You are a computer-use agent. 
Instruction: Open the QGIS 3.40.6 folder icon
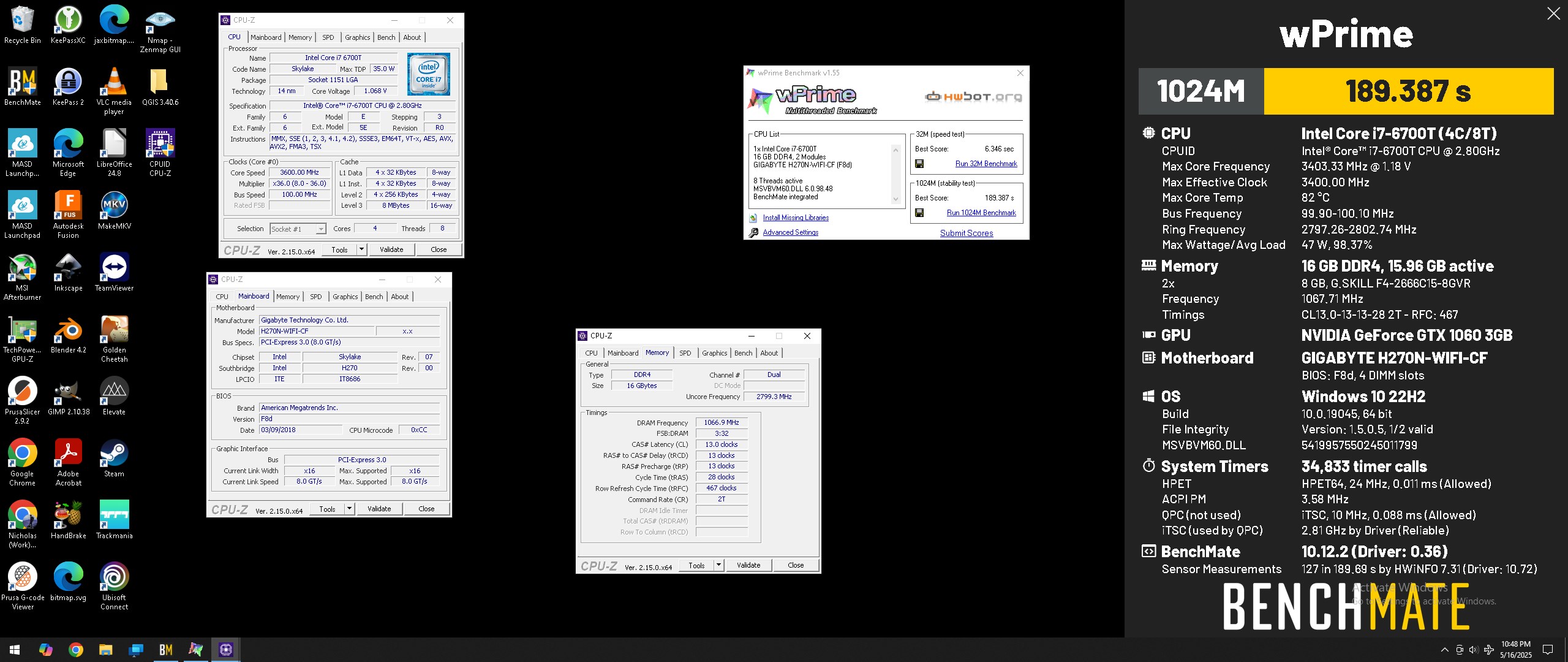[160, 86]
